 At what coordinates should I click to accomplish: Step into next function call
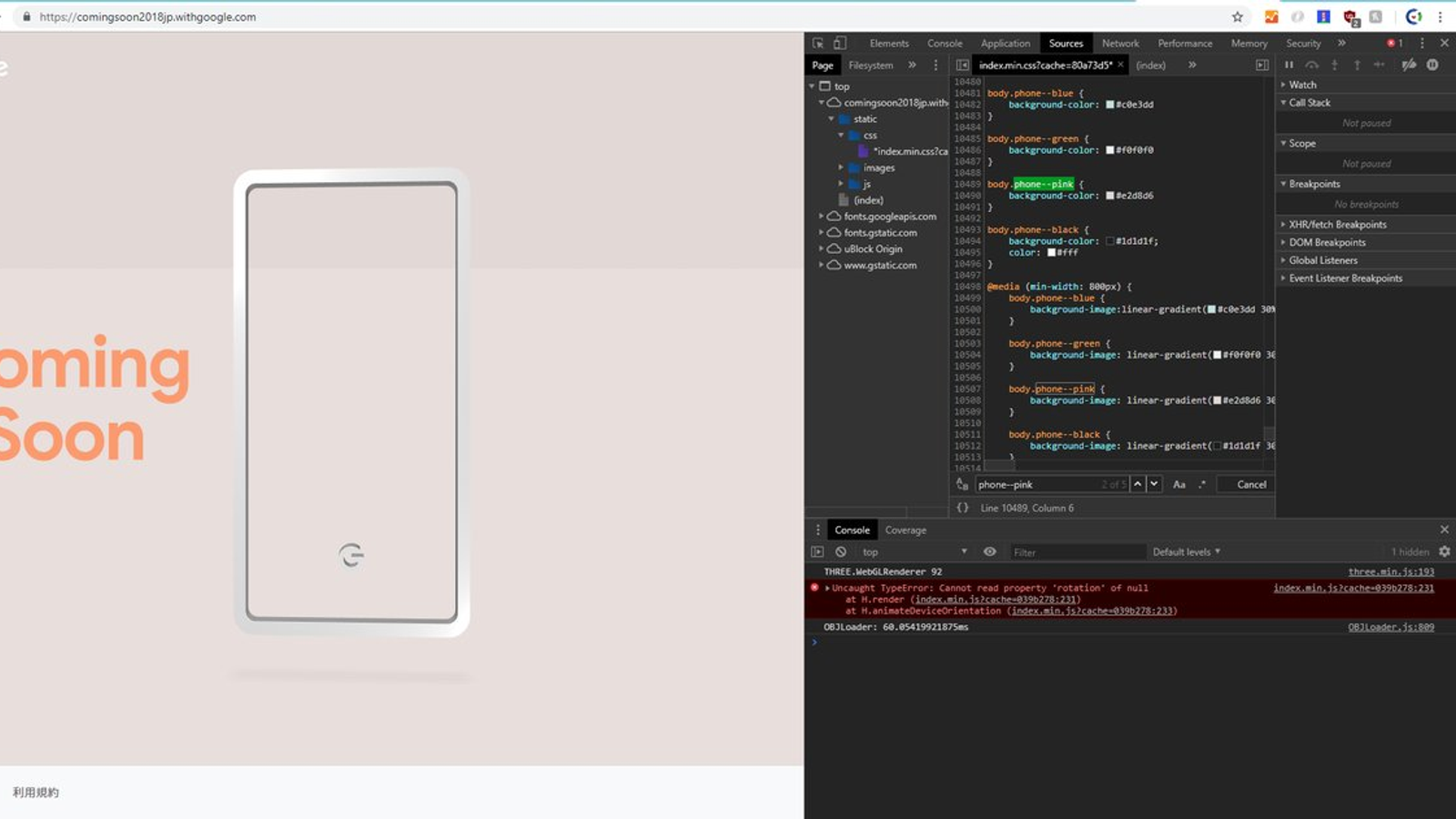point(1334,65)
